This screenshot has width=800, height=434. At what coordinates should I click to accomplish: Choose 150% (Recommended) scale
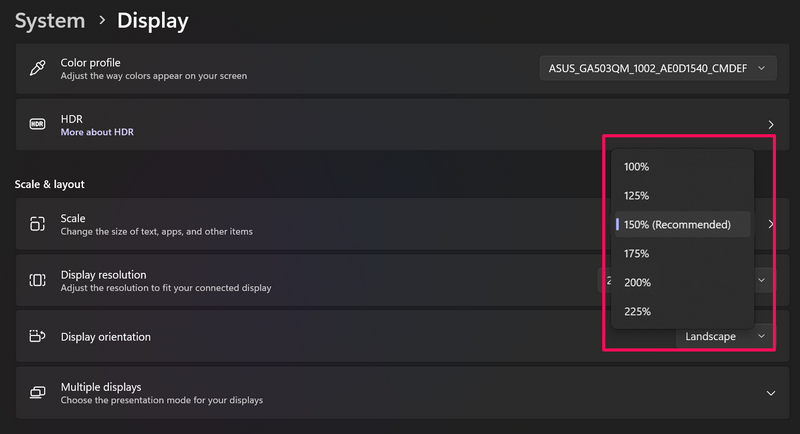[x=677, y=225]
